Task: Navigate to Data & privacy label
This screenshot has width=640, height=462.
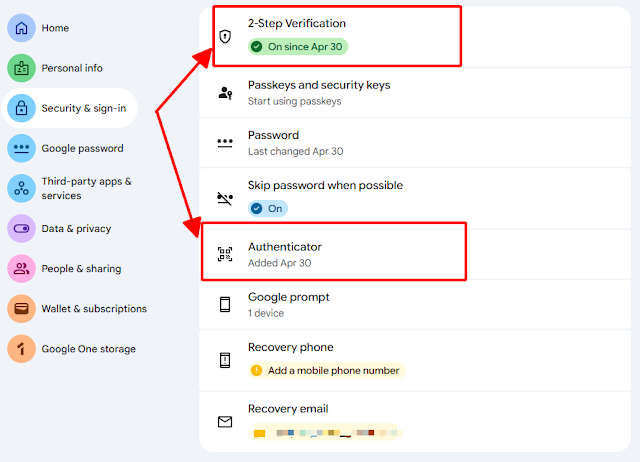Action: (76, 229)
